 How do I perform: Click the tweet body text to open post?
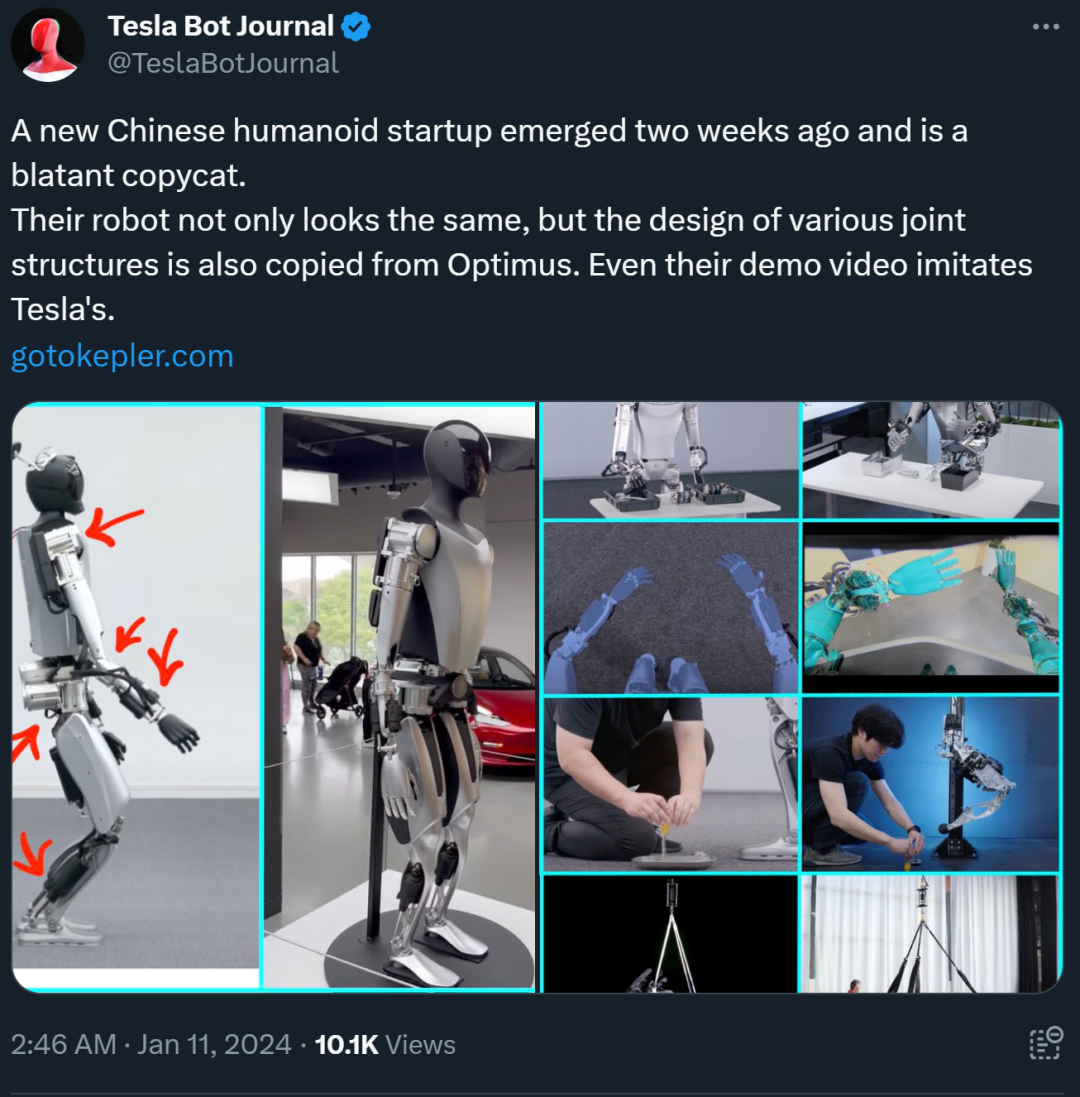click(400, 220)
